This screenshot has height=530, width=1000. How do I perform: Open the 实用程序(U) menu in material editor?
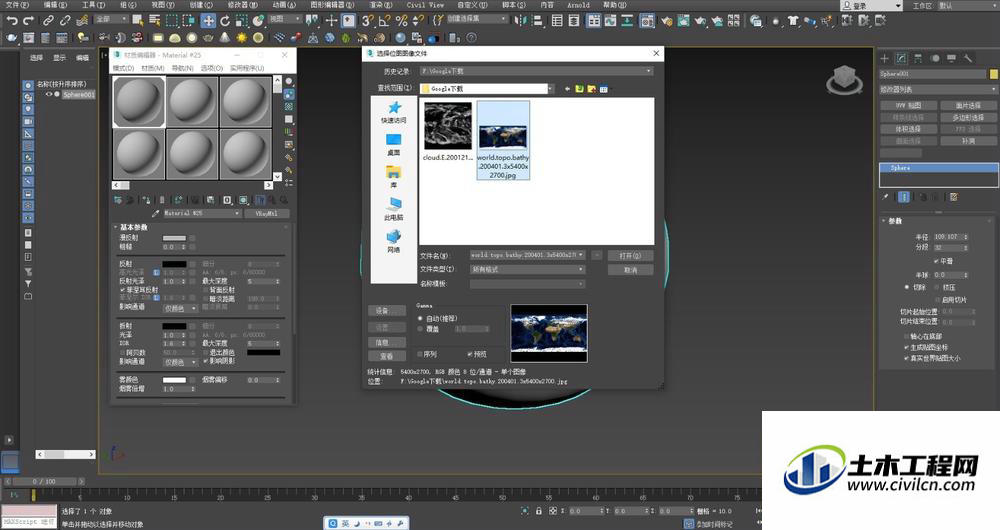point(247,68)
